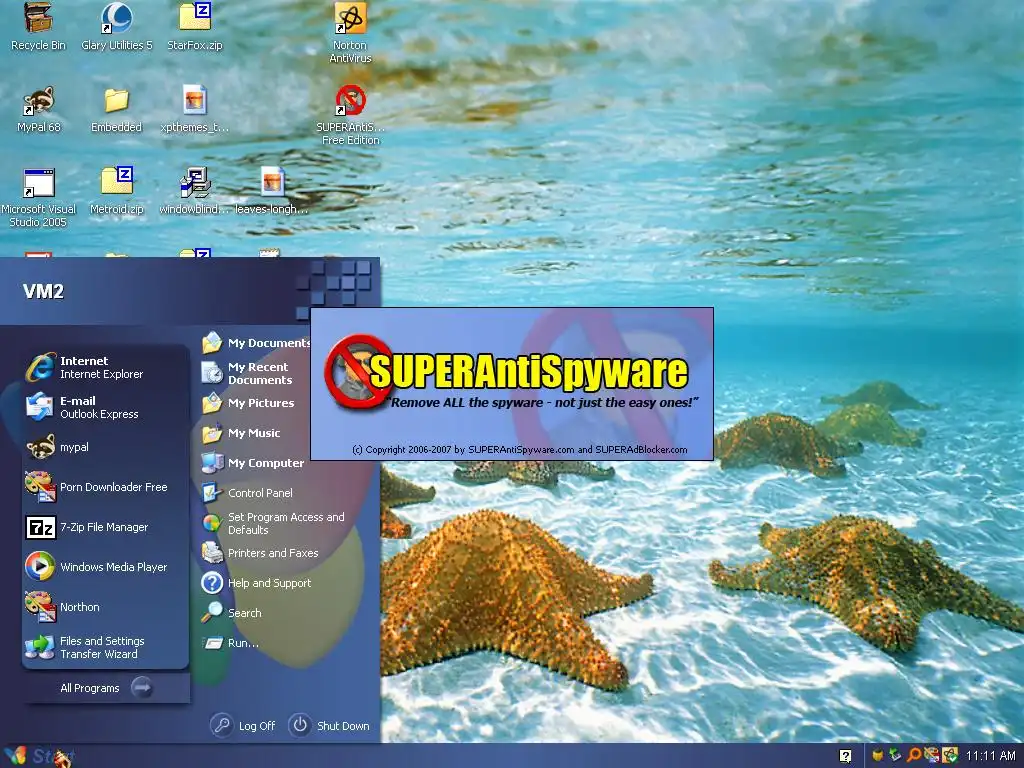The width and height of the screenshot is (1024, 768).
Task: Open My Documents in Start menu
Action: tap(255, 343)
